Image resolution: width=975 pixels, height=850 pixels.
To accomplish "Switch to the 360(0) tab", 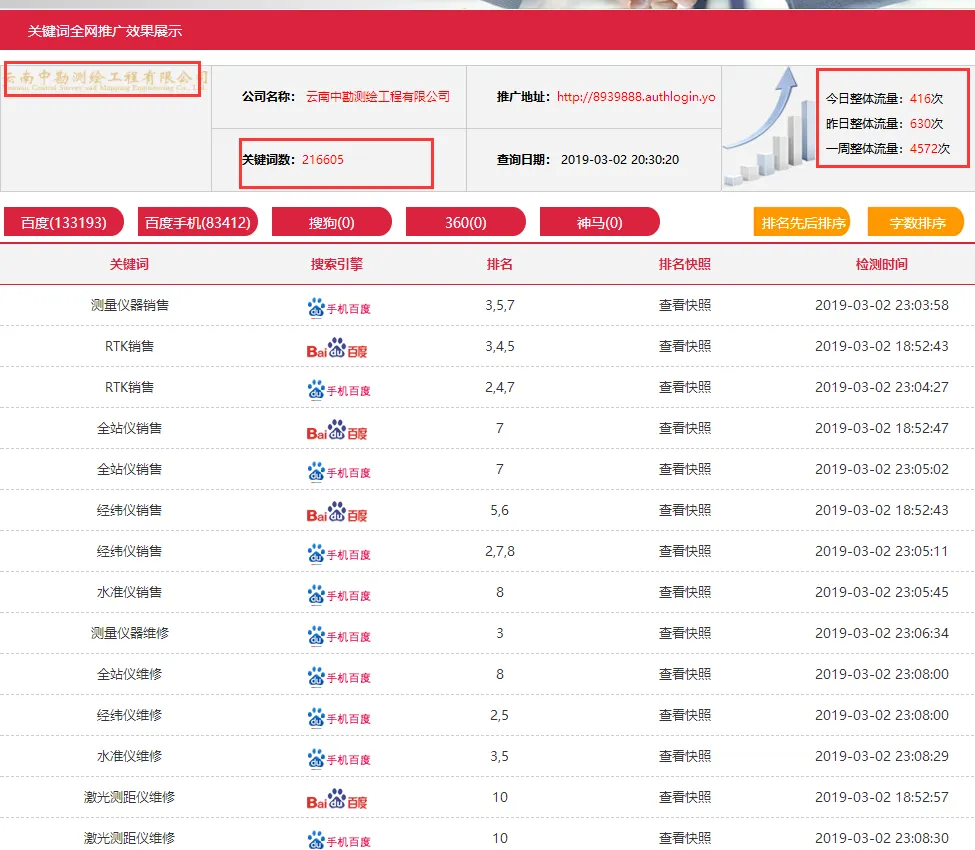I will click(466, 222).
